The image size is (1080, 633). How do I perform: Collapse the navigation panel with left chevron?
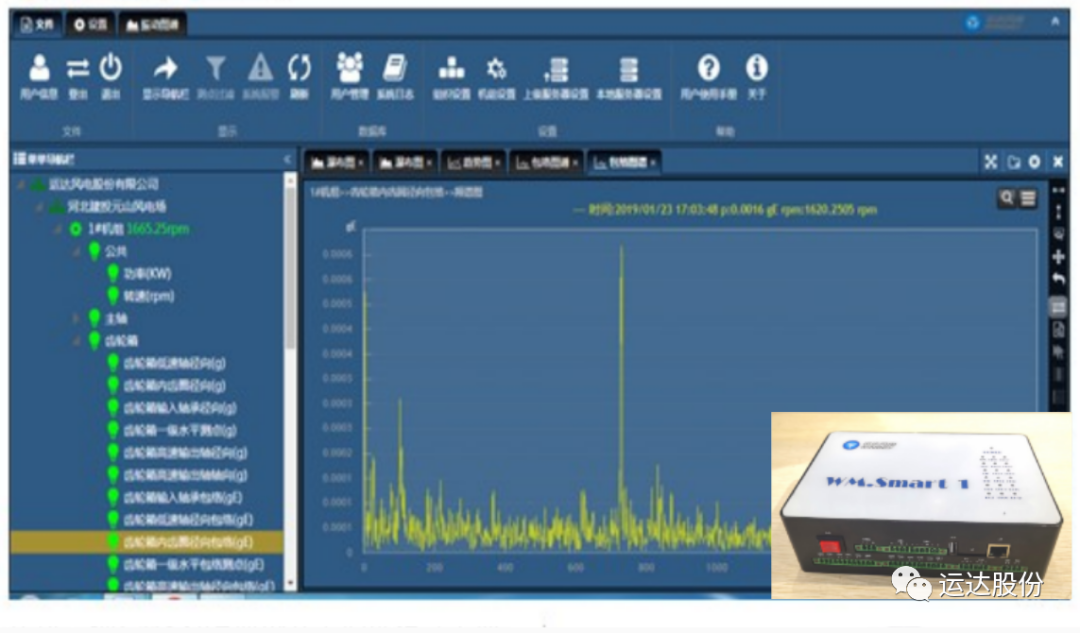tap(287, 159)
